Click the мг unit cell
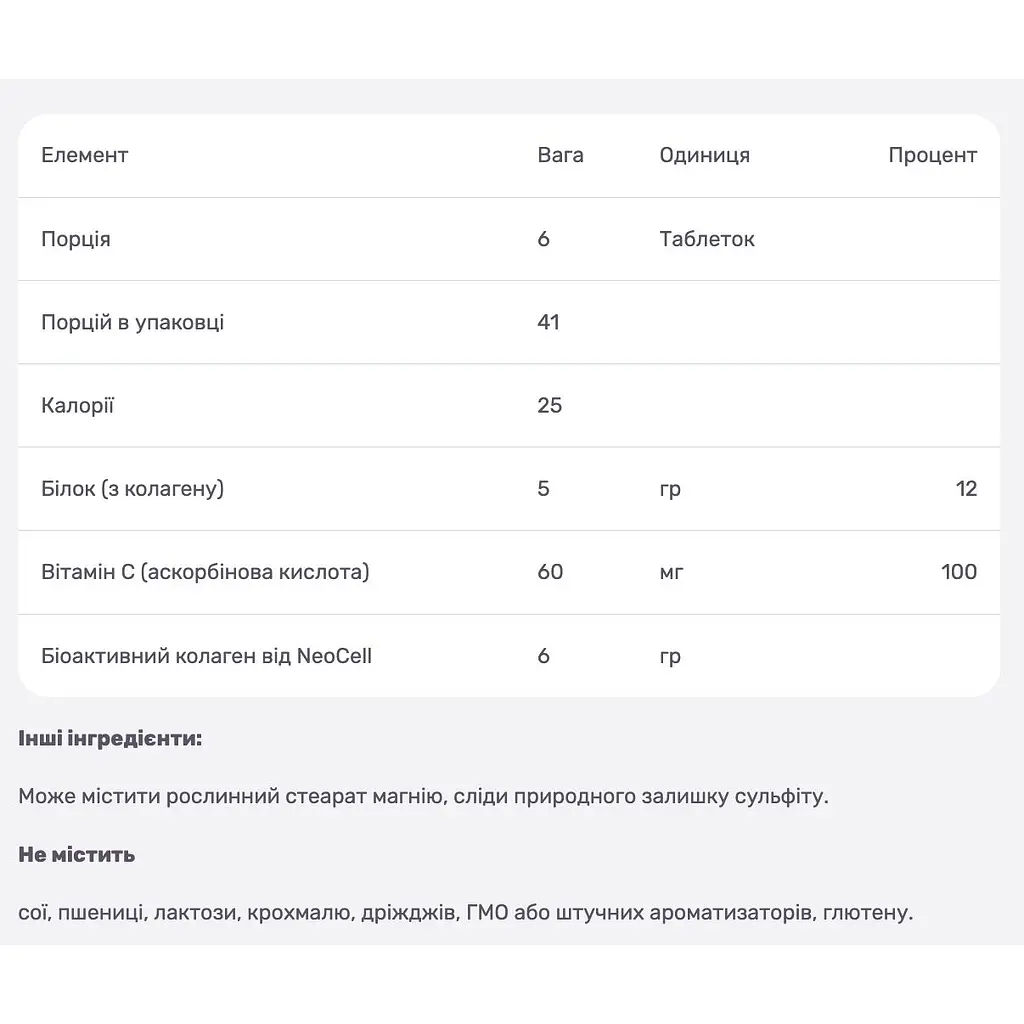 (x=671, y=573)
